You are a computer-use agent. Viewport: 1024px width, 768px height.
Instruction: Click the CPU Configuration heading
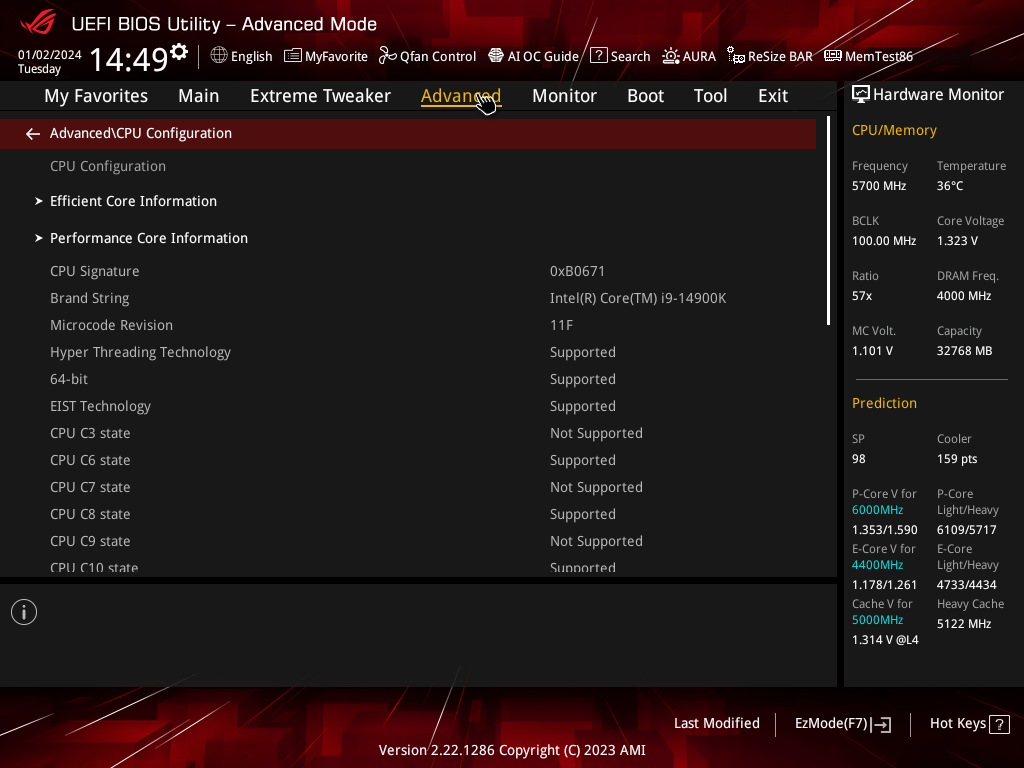108,166
